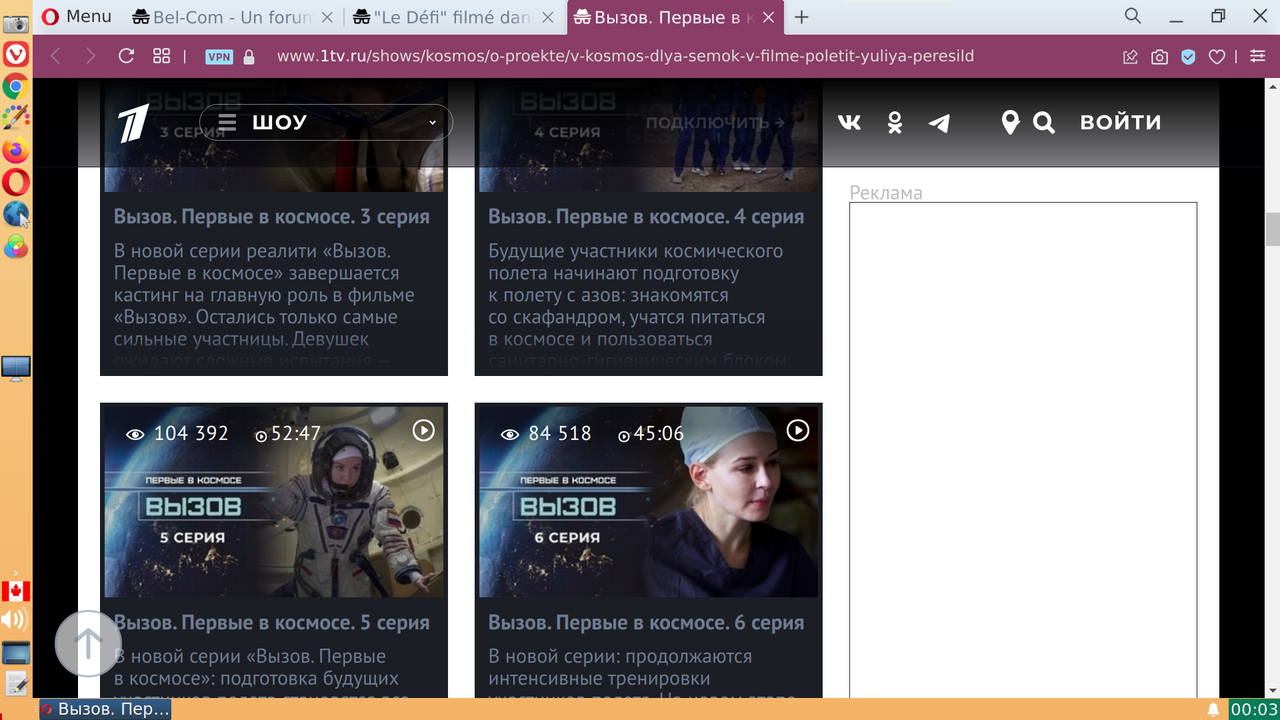The height and width of the screenshot is (720, 1280).
Task: Open a new tab with plus button
Action: (x=801, y=16)
